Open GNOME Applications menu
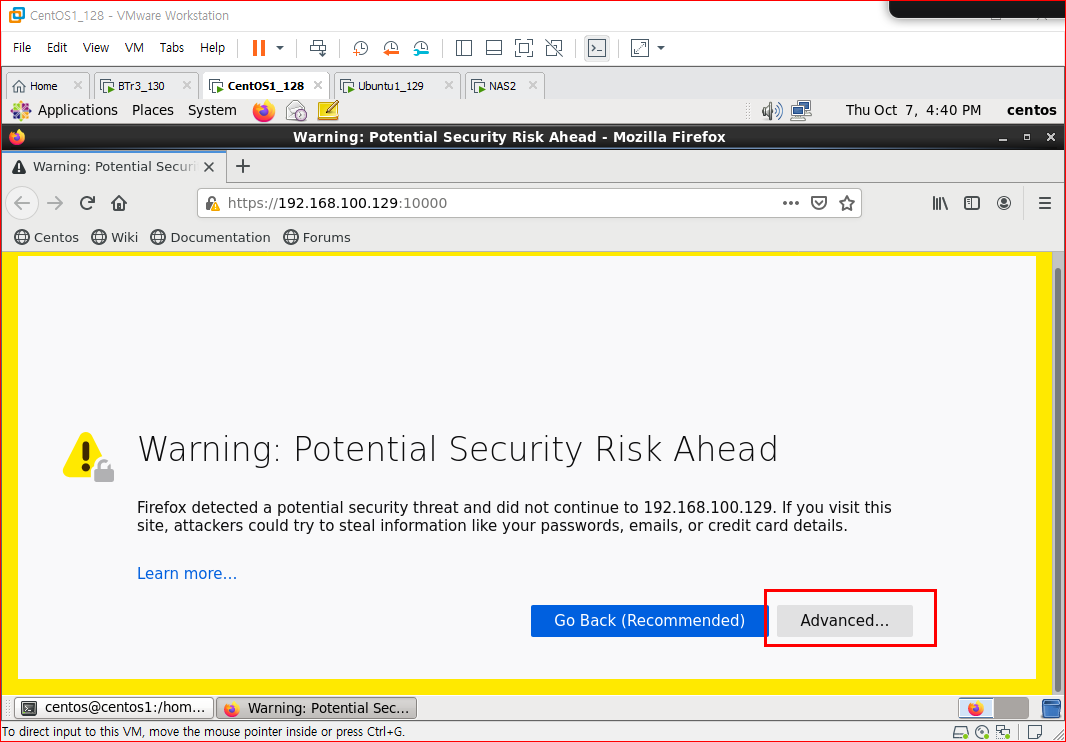This screenshot has height=742, width=1066. [78, 110]
